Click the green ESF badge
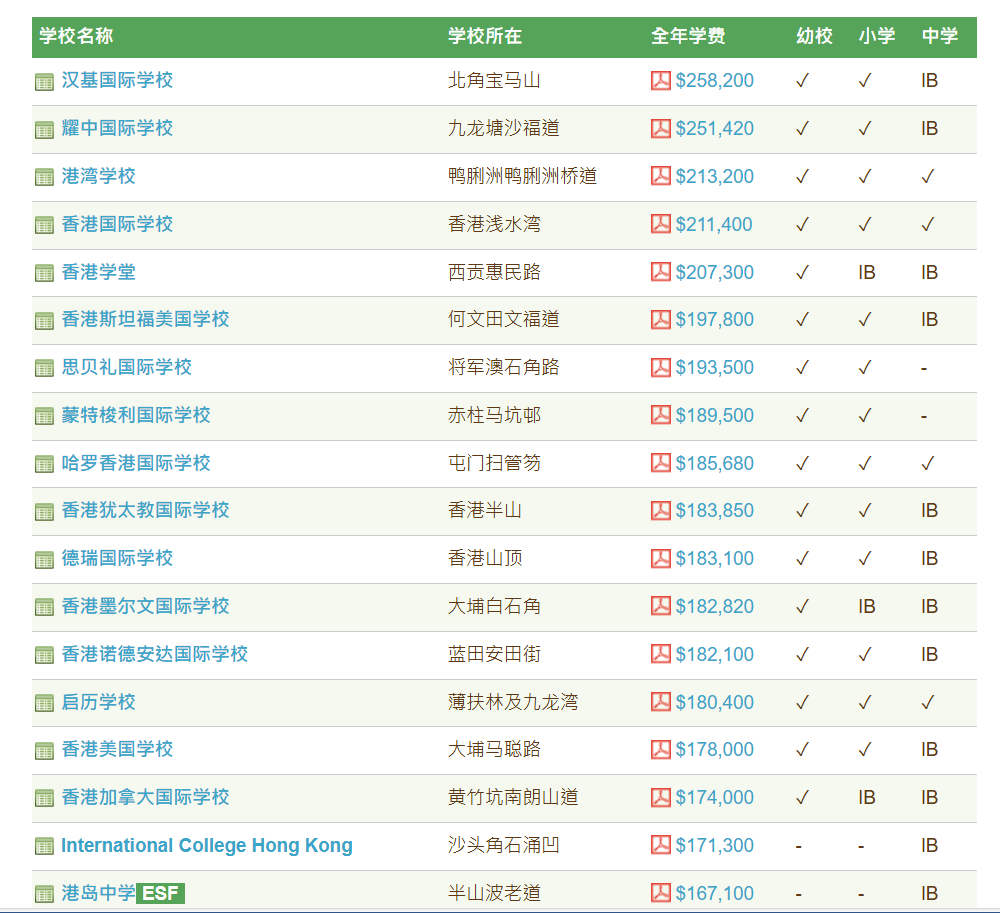The image size is (1000, 913). click(x=161, y=893)
